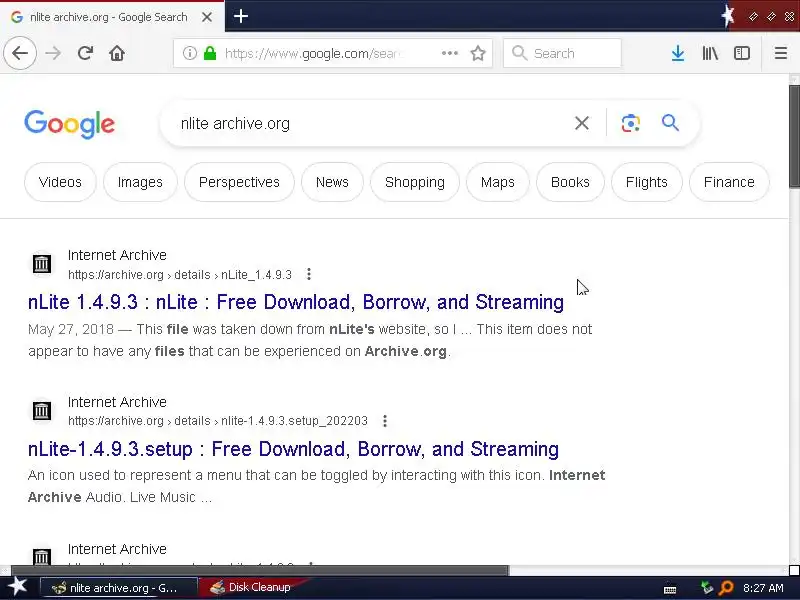Submit search with the blue magnifier
Image resolution: width=800 pixels, height=600 pixels.
pos(670,123)
